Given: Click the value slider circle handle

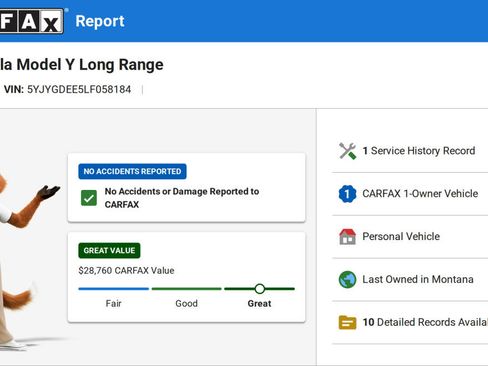Looking at the screenshot, I should tap(260, 289).
